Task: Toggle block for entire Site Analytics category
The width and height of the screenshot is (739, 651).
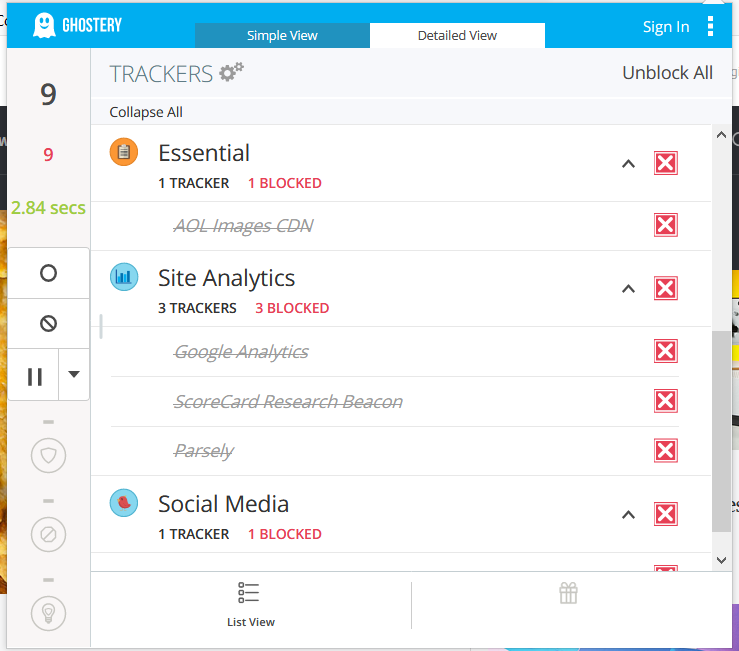Action: pos(665,289)
